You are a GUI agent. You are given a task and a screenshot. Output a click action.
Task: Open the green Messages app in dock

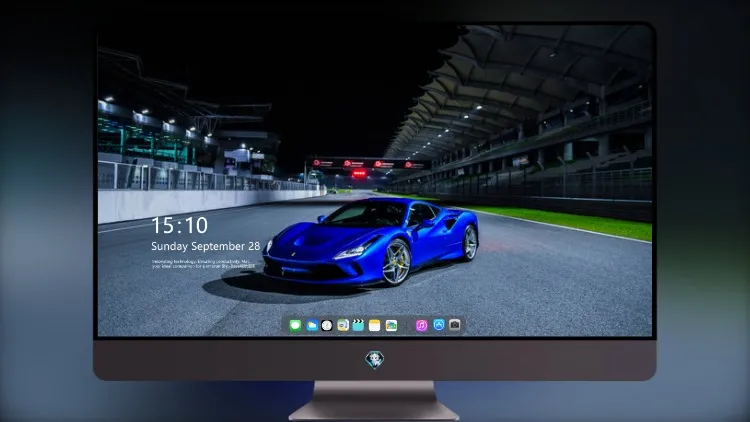click(x=295, y=326)
